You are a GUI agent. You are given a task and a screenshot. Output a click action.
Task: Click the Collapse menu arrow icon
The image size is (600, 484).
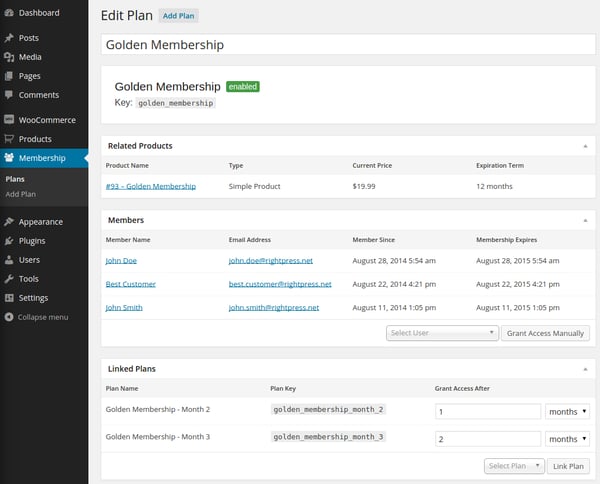9,317
